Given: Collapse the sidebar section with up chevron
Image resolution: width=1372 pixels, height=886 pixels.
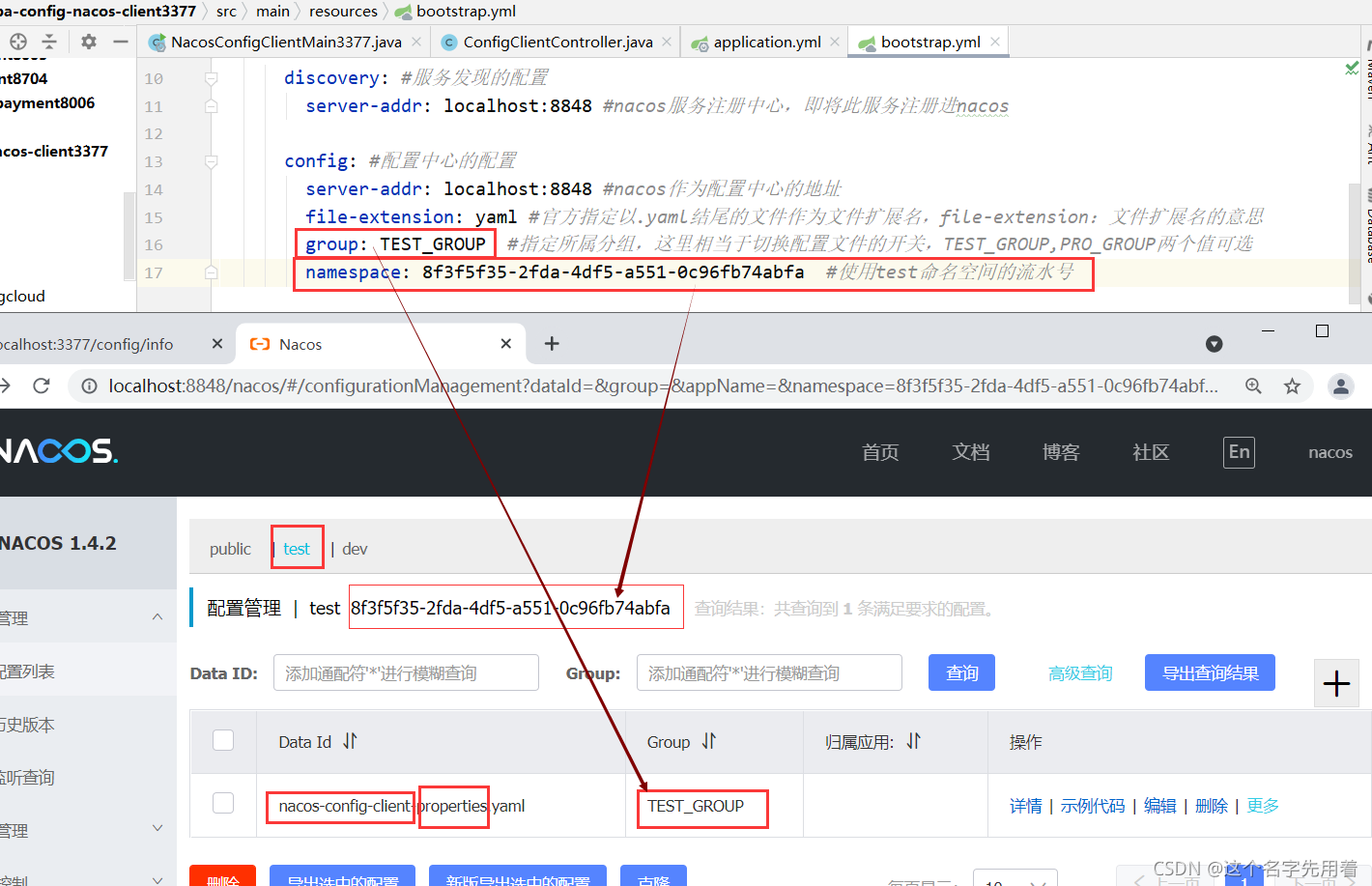Looking at the screenshot, I should point(157,616).
